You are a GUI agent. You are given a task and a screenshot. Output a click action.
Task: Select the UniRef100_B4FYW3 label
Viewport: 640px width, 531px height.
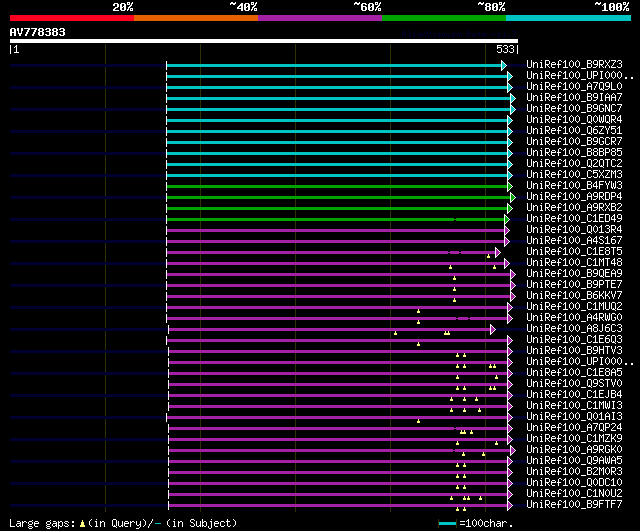point(574,186)
